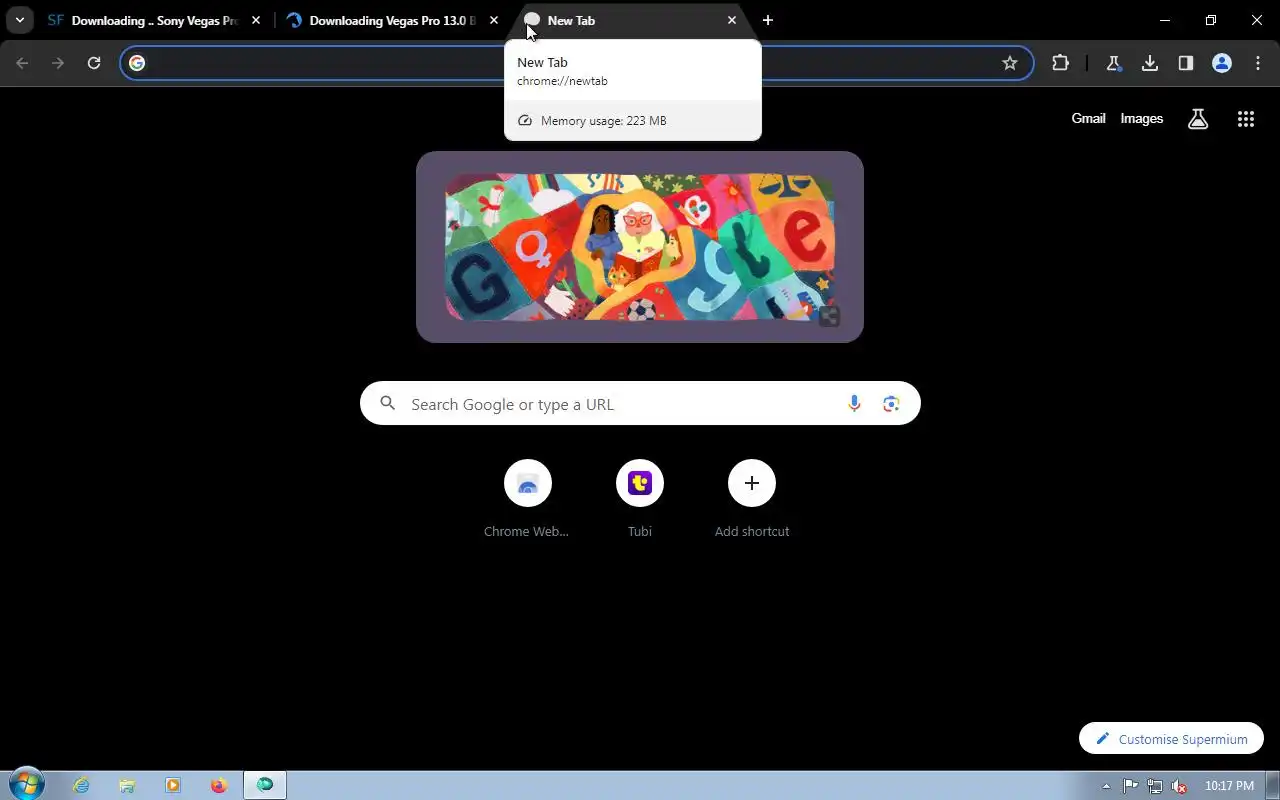Open Chrome Labs flask in toolbar

(1113, 63)
